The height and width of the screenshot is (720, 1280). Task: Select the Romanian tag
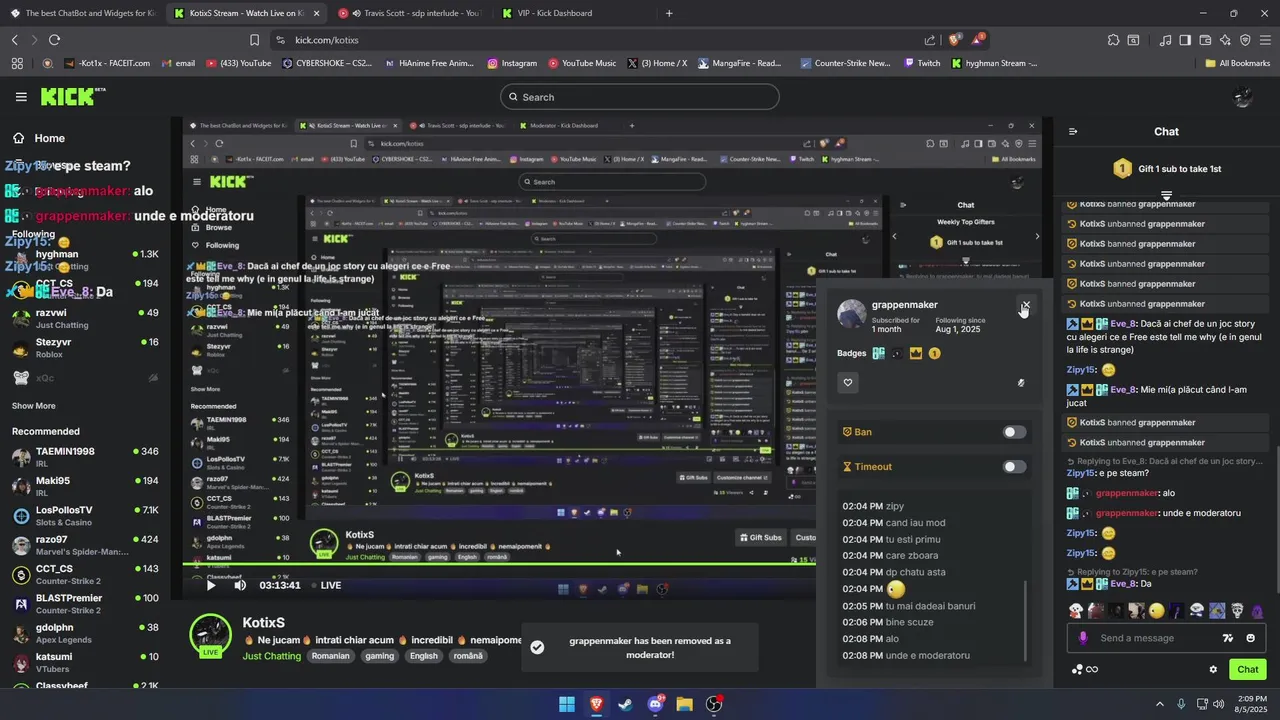tap(330, 656)
